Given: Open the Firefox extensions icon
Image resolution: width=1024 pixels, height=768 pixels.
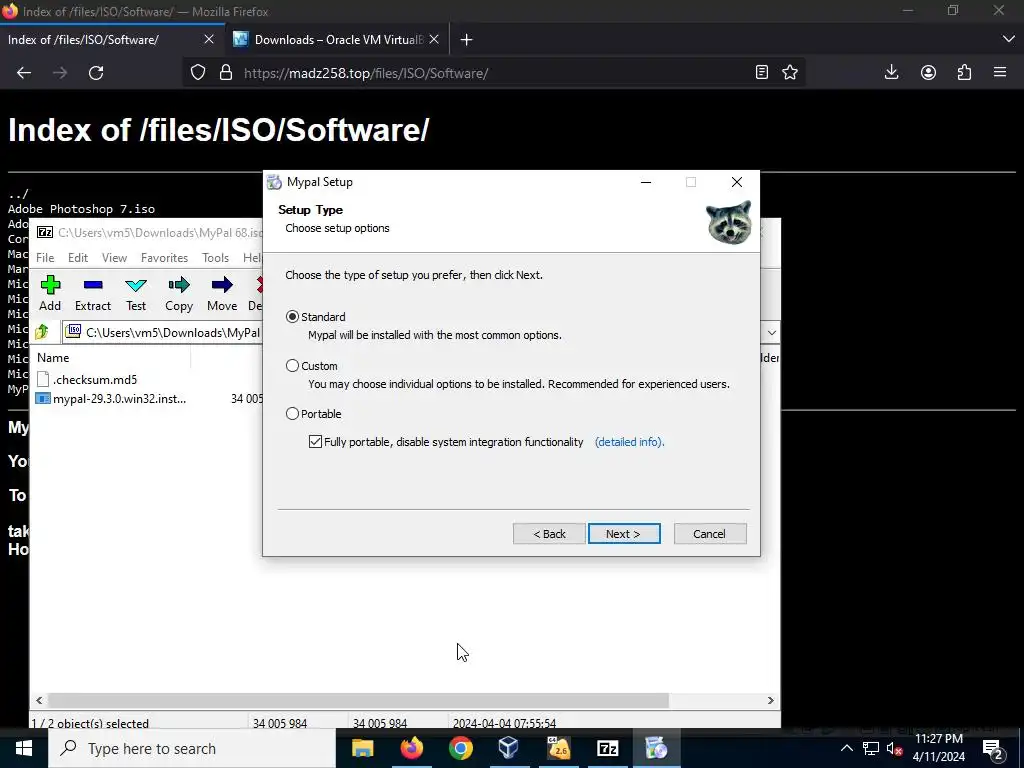Looking at the screenshot, I should (965, 72).
